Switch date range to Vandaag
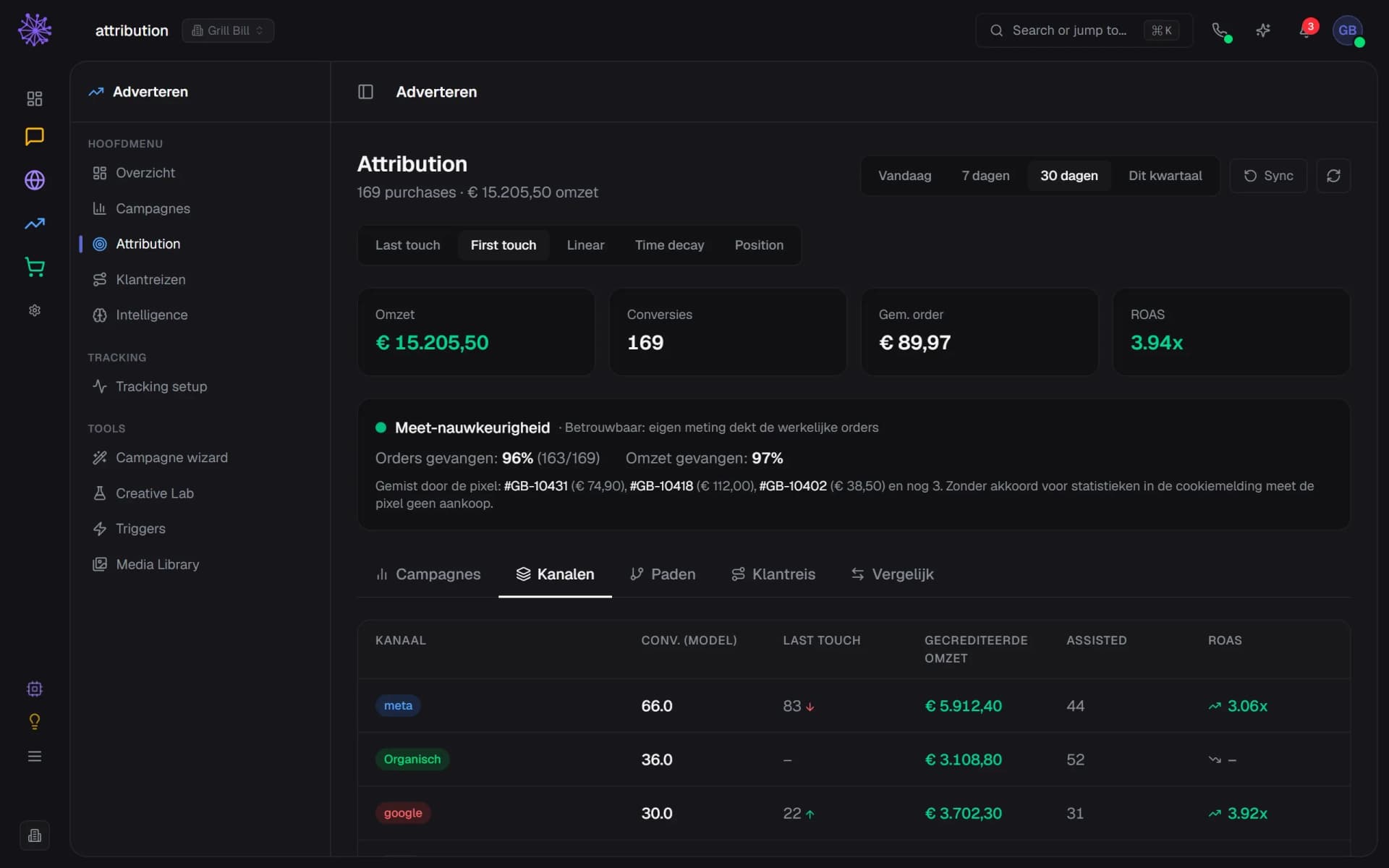1389x868 pixels. pos(904,176)
